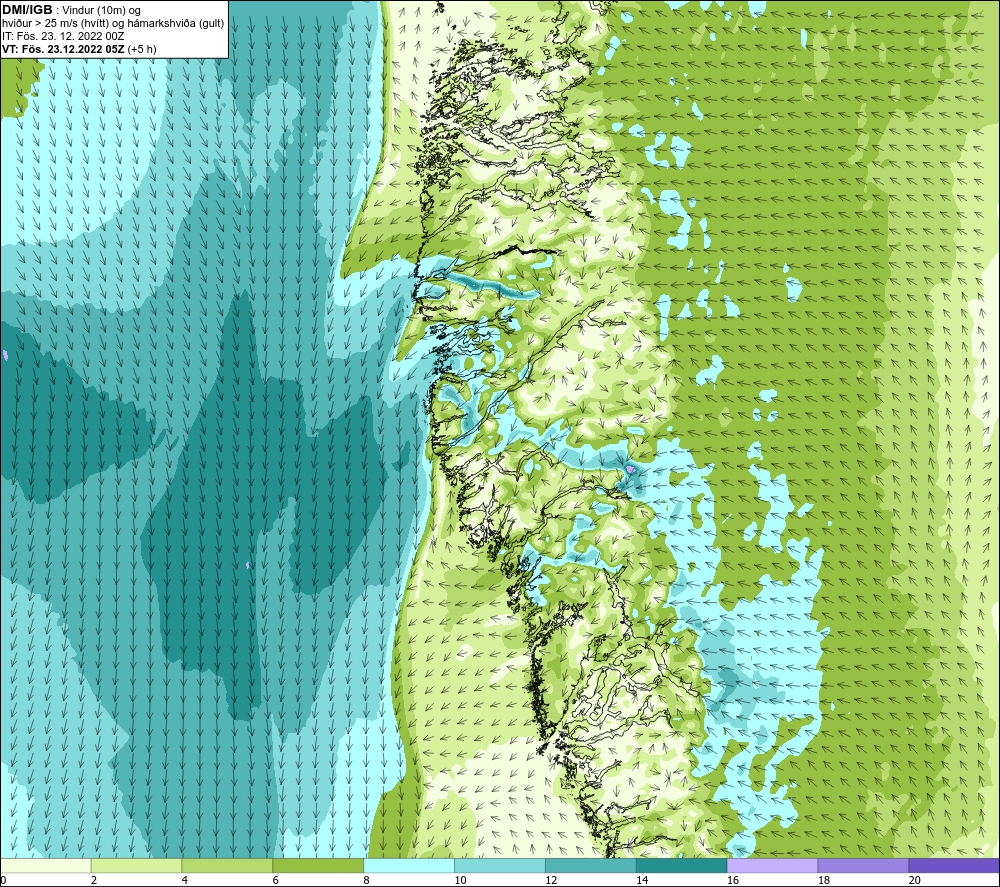The width and height of the screenshot is (1000, 887).
Task: Click the scale label '12'
Action: click(551, 881)
